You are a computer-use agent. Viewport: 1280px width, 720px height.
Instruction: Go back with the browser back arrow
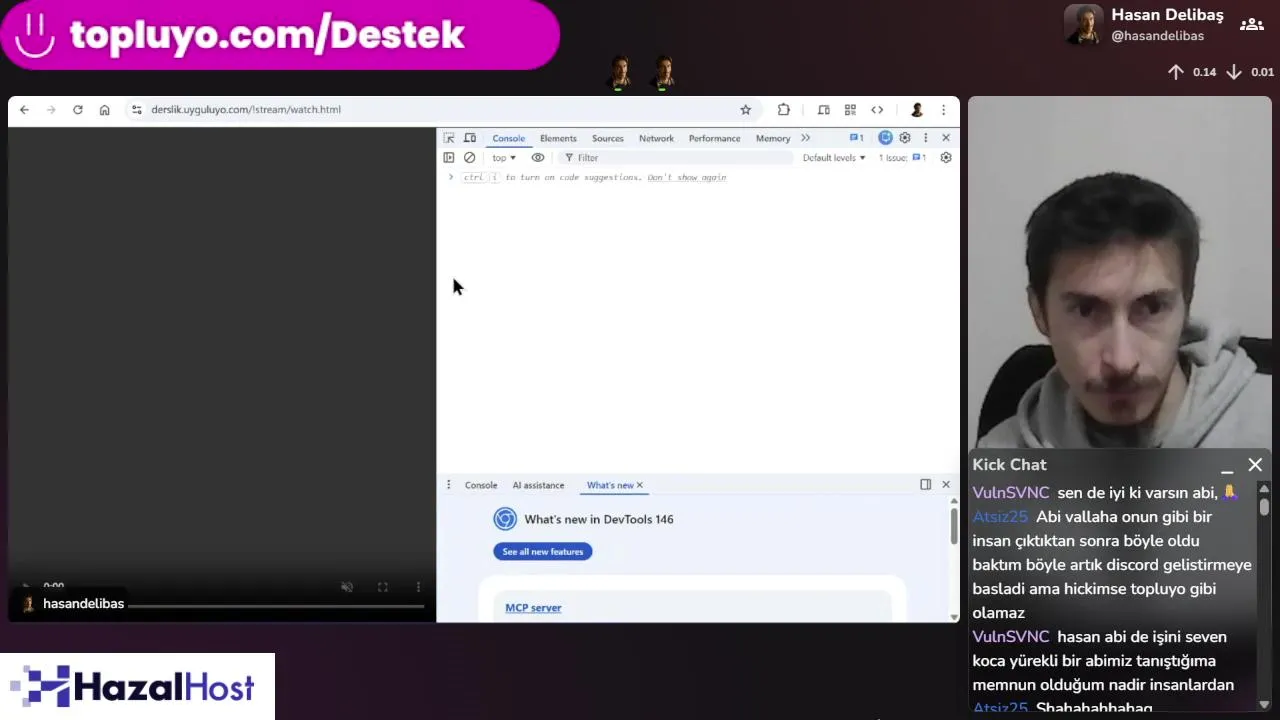(x=24, y=110)
